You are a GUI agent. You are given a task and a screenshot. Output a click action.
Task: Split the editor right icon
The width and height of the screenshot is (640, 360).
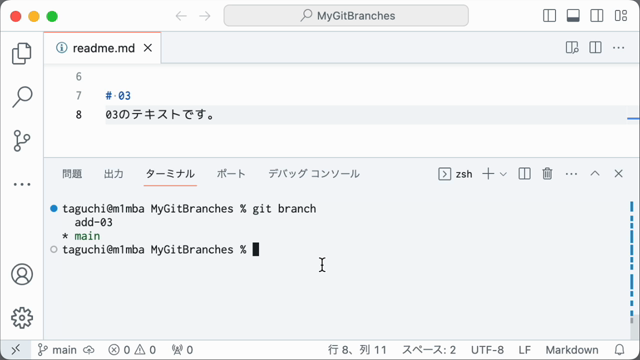595,48
